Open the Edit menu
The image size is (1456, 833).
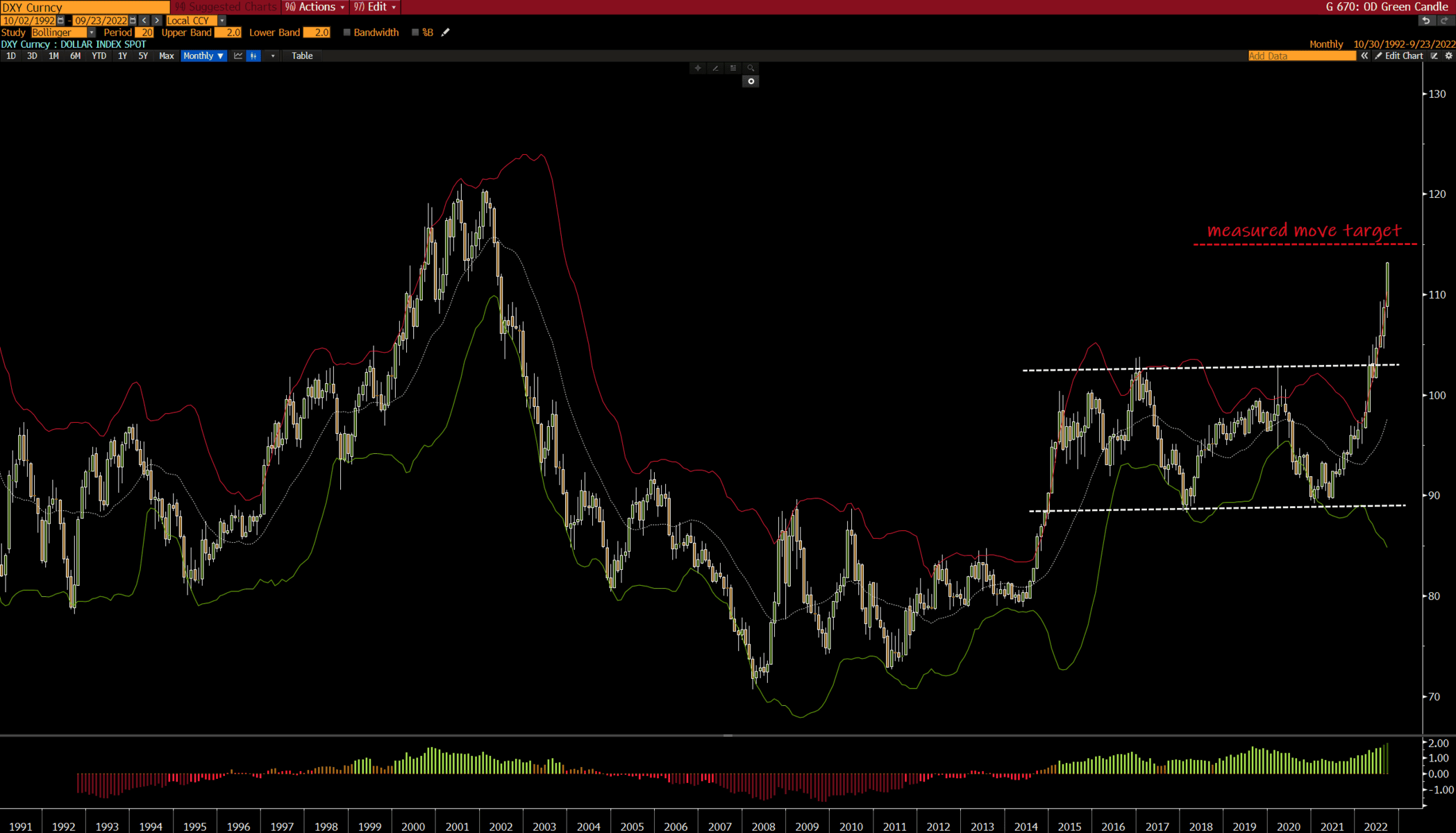click(x=376, y=7)
